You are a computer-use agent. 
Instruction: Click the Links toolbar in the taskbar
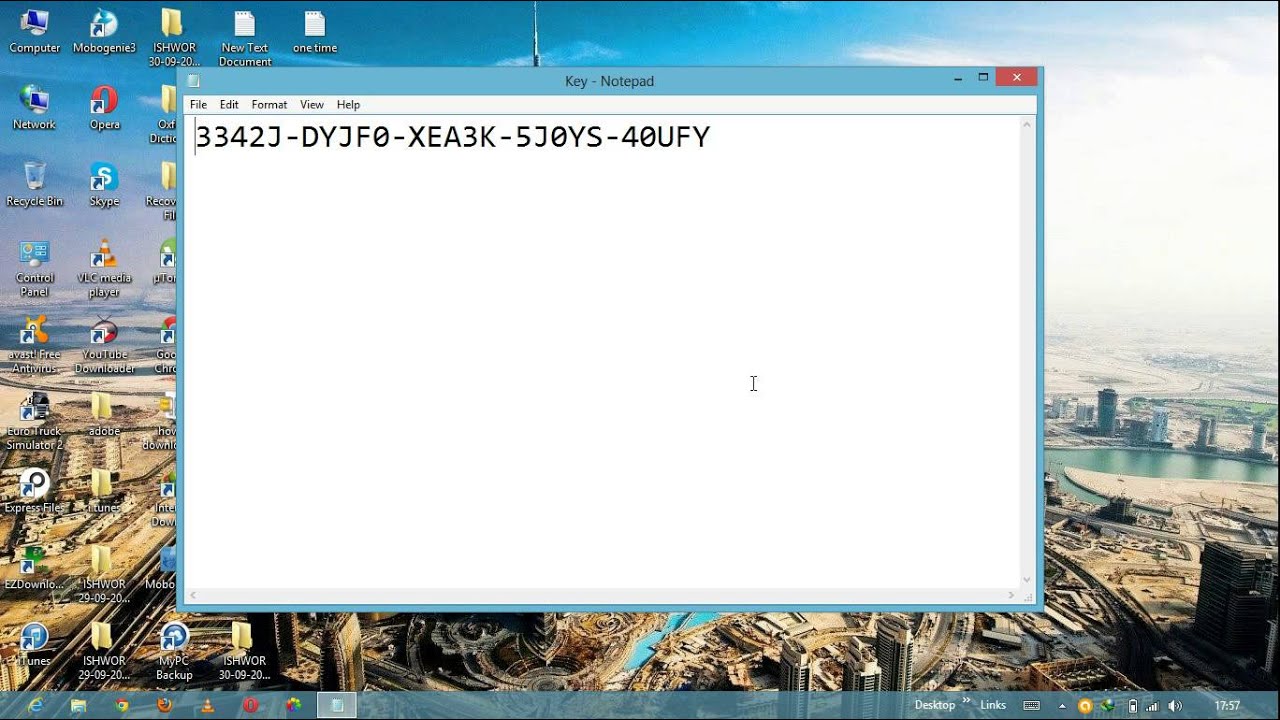tap(993, 705)
